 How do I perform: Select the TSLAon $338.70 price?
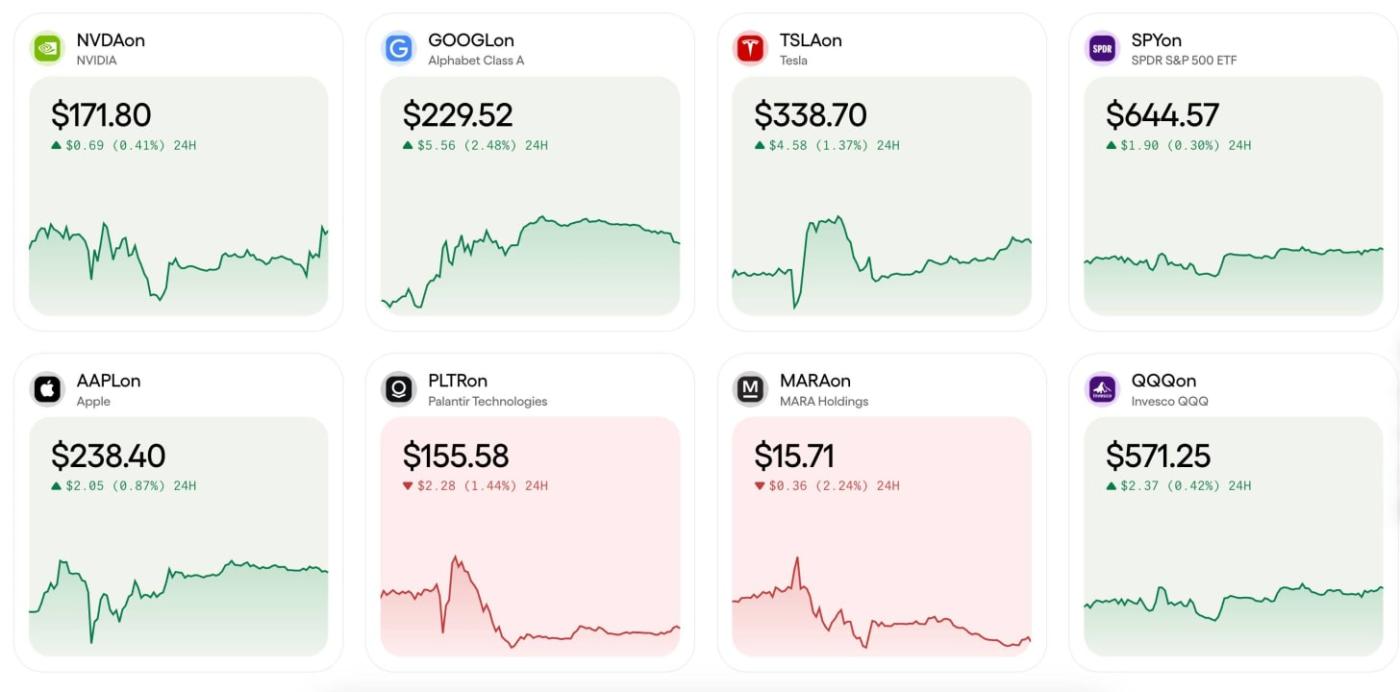810,115
